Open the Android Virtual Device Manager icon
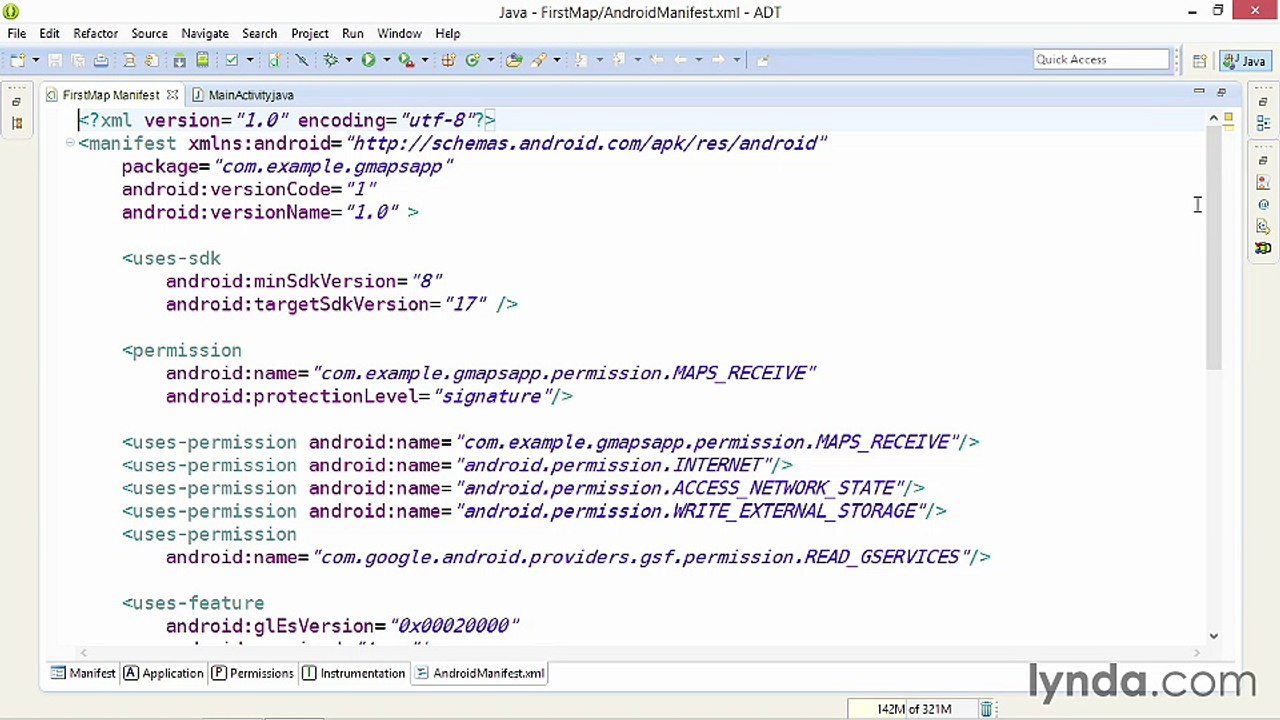The height and width of the screenshot is (720, 1280). [x=202, y=60]
